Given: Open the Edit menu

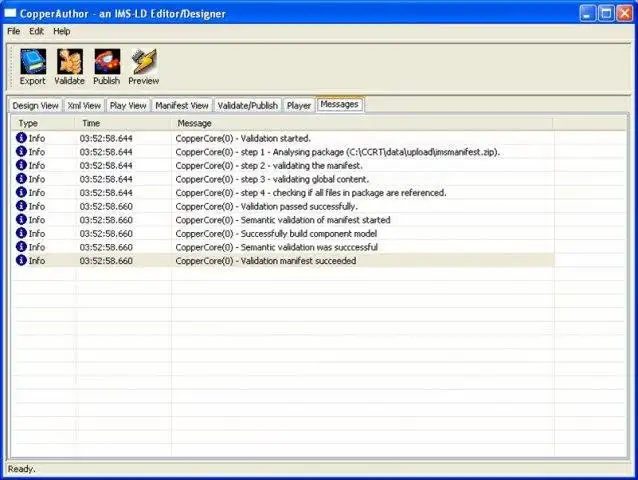Looking at the screenshot, I should [x=36, y=31].
